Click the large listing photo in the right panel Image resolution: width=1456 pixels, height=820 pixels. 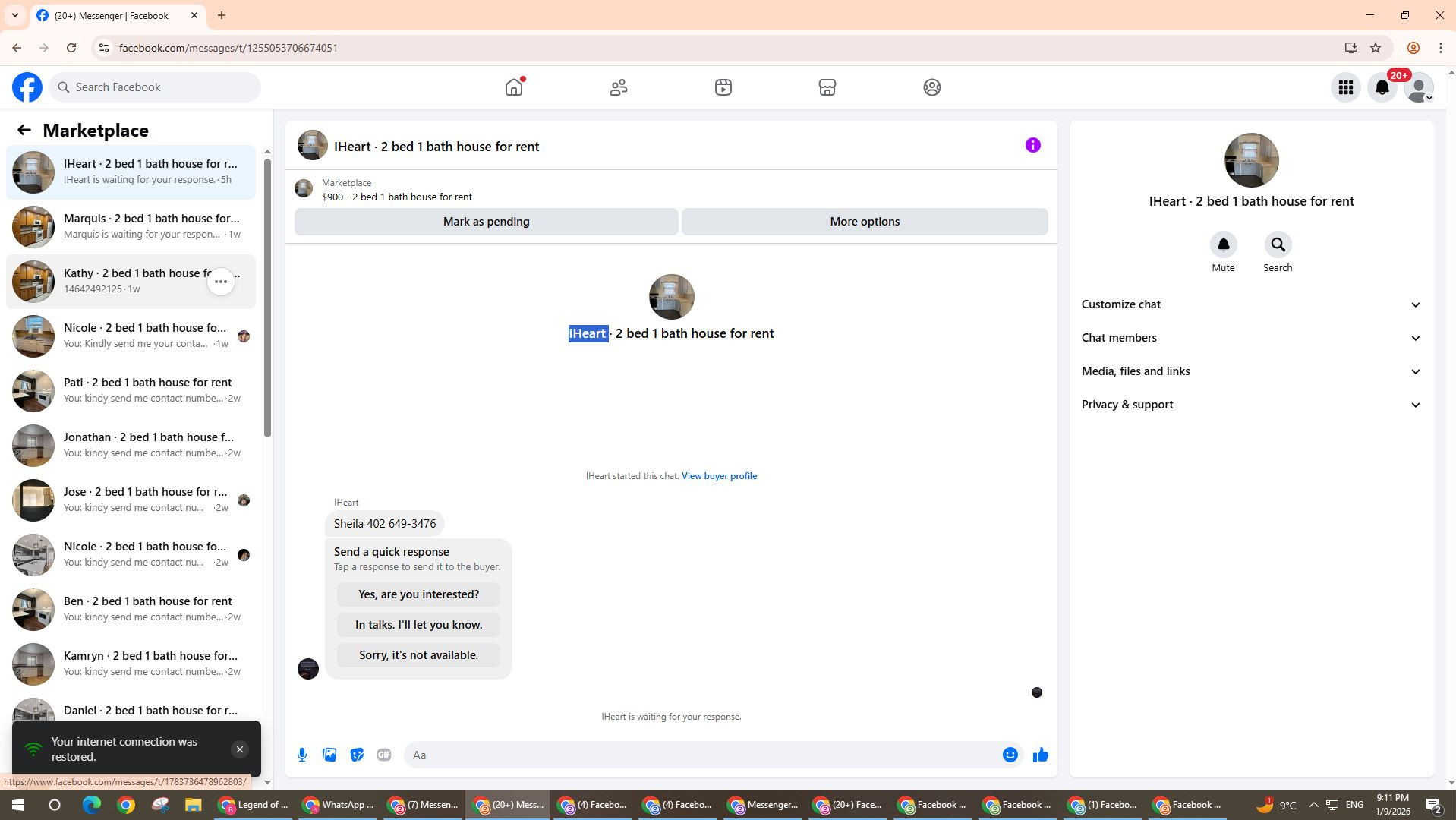1251,160
